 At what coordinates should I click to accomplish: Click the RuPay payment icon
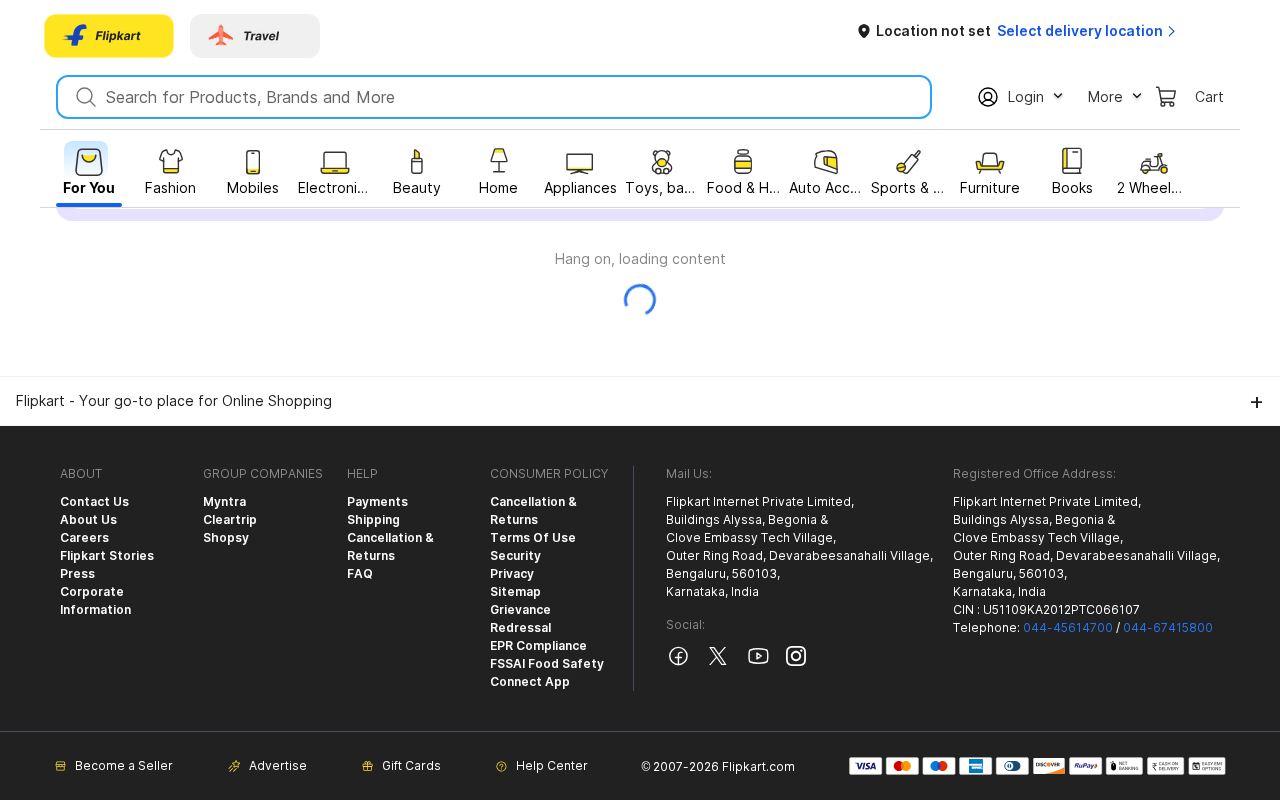(1086, 766)
